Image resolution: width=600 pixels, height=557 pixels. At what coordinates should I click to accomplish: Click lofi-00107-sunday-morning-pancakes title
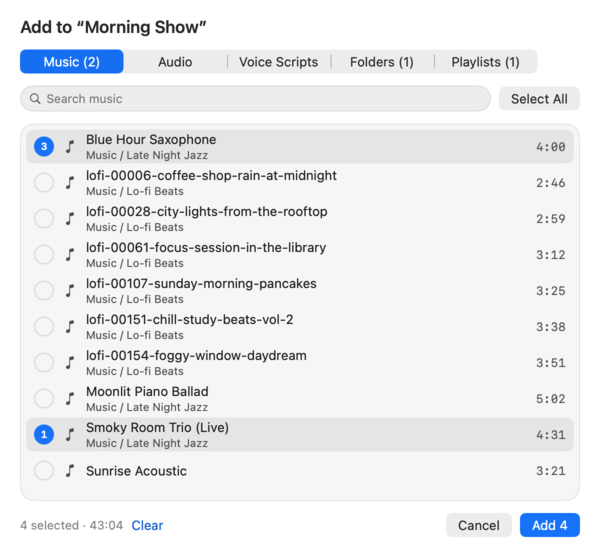[201, 283]
